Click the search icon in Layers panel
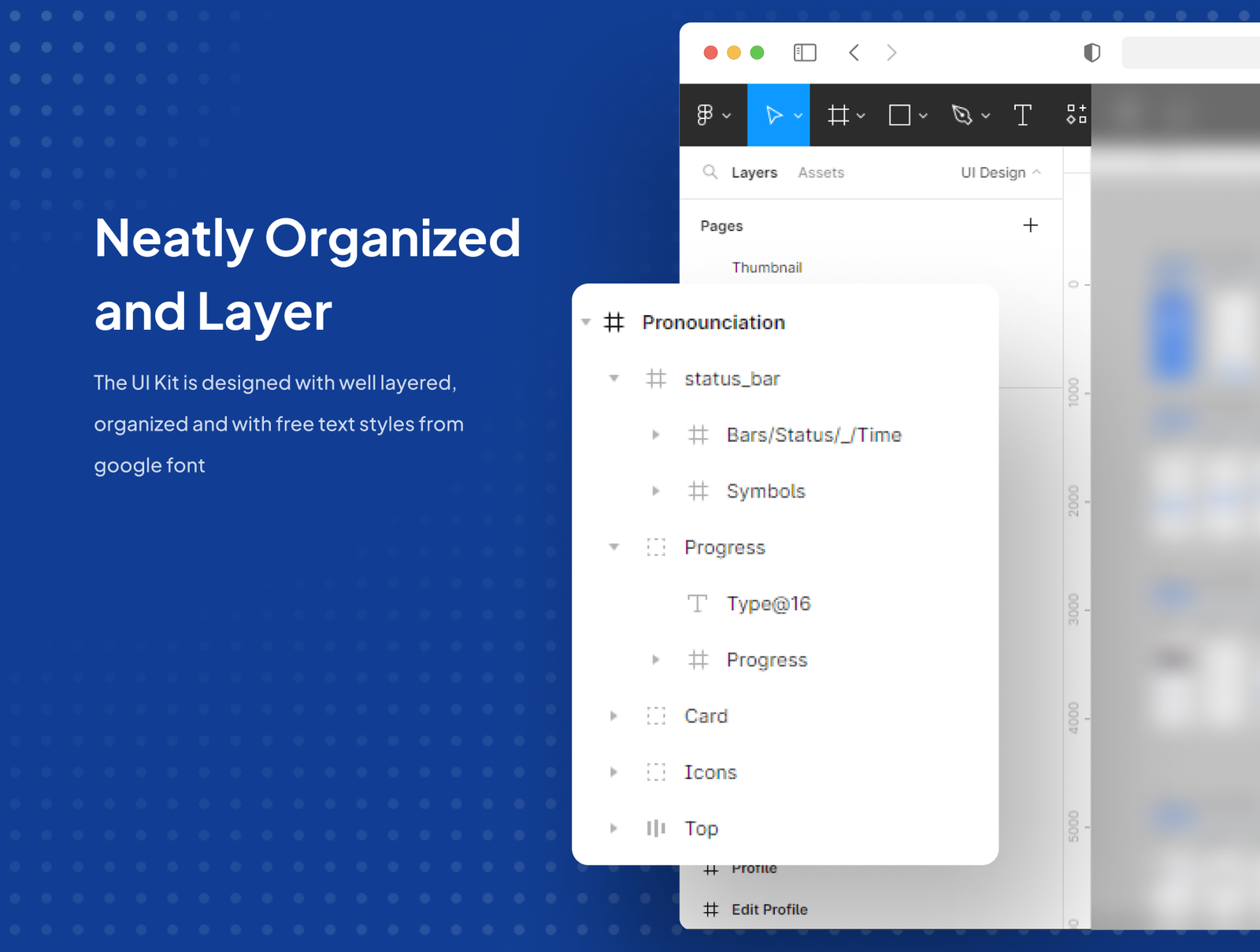Screen dimensions: 1260x952 click(710, 172)
